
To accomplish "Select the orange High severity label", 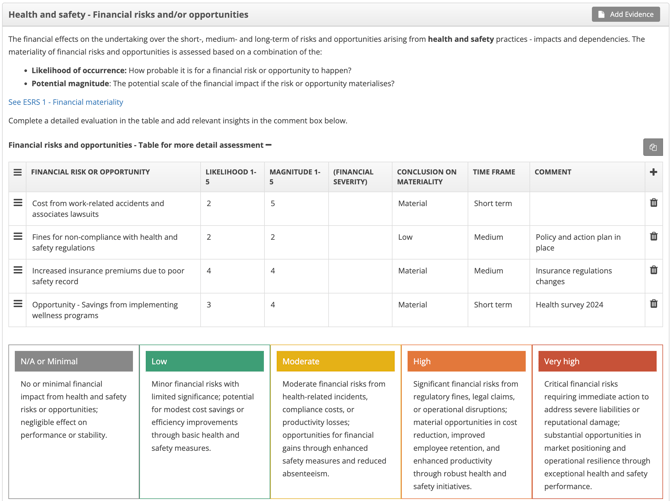I will point(466,361).
